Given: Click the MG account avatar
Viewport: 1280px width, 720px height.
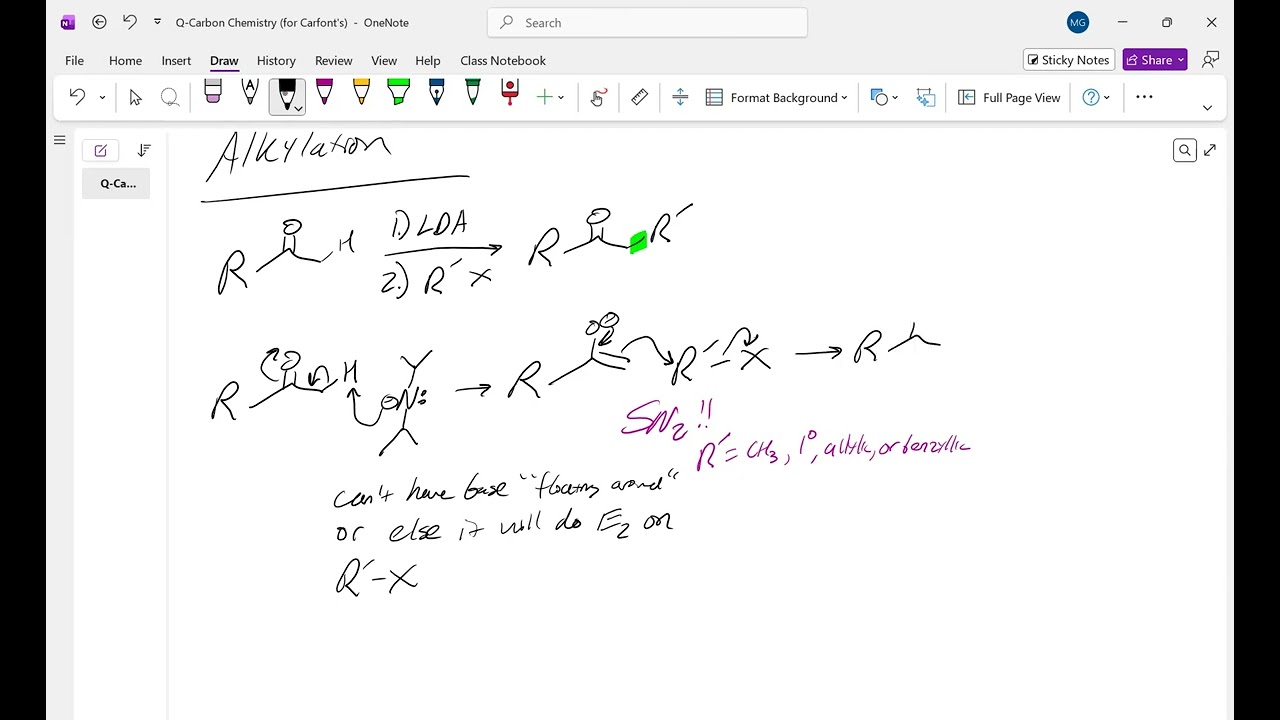Looking at the screenshot, I should pos(1078,22).
